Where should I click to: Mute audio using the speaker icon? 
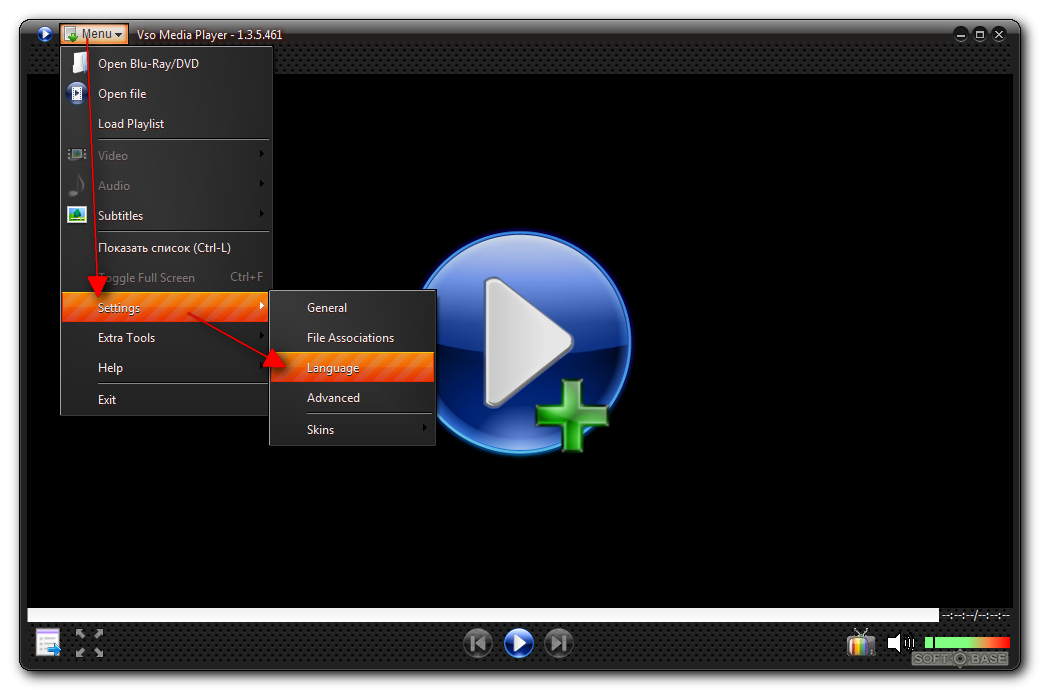click(898, 643)
